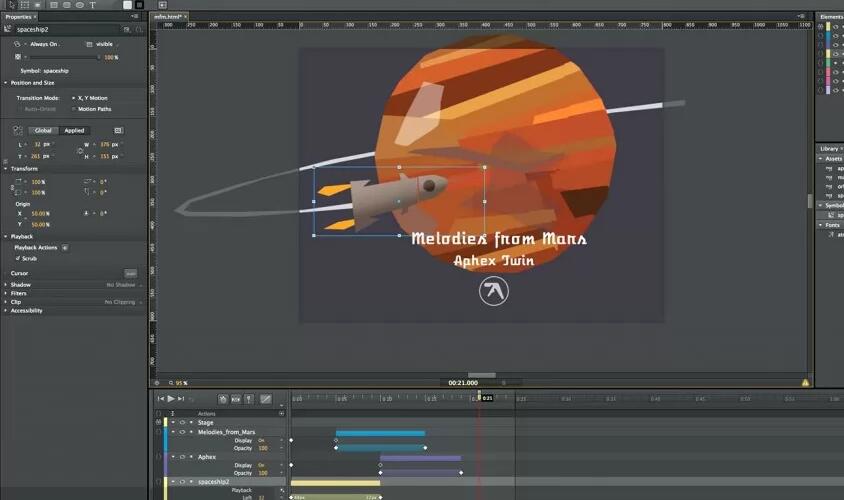Click the warning triangle icon below stage

[805, 383]
